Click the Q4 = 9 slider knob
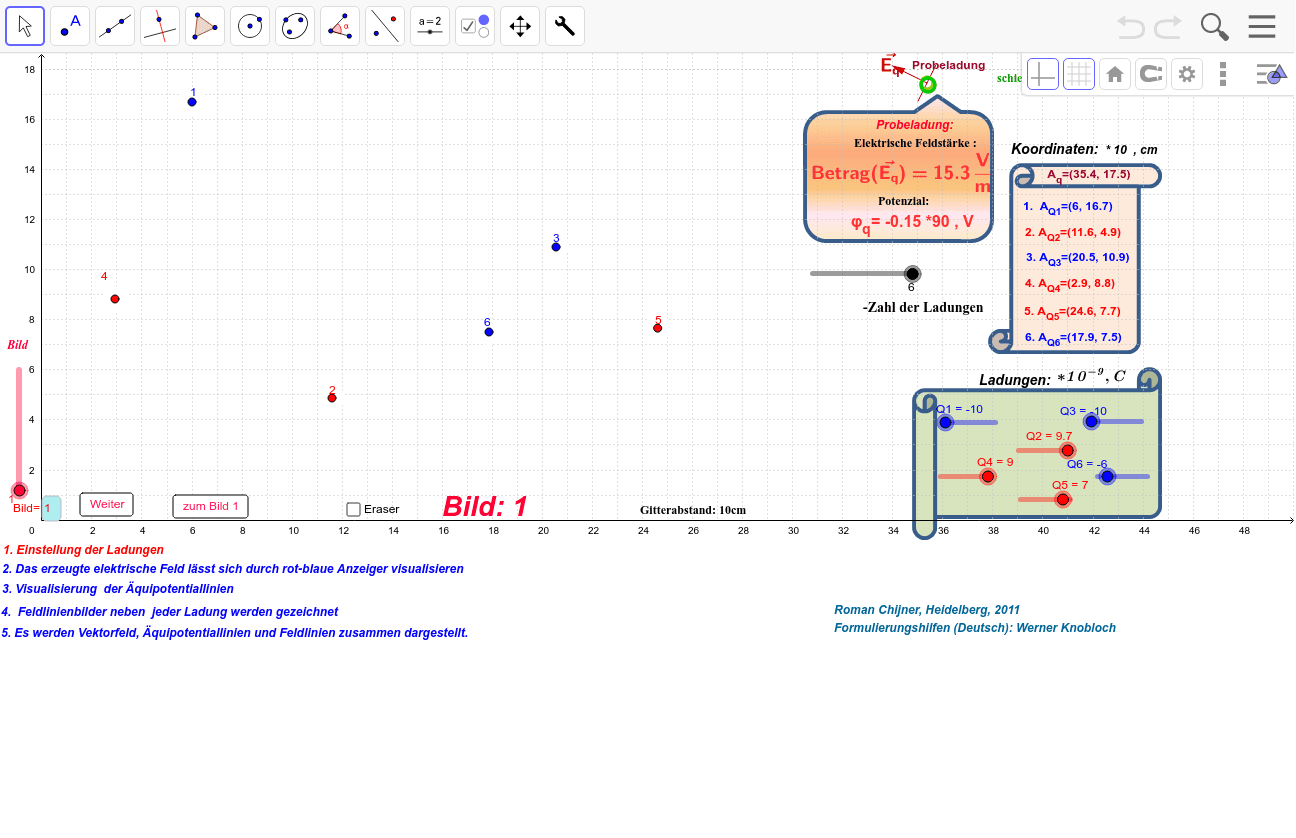This screenshot has height=838, width=1296. tap(988, 476)
